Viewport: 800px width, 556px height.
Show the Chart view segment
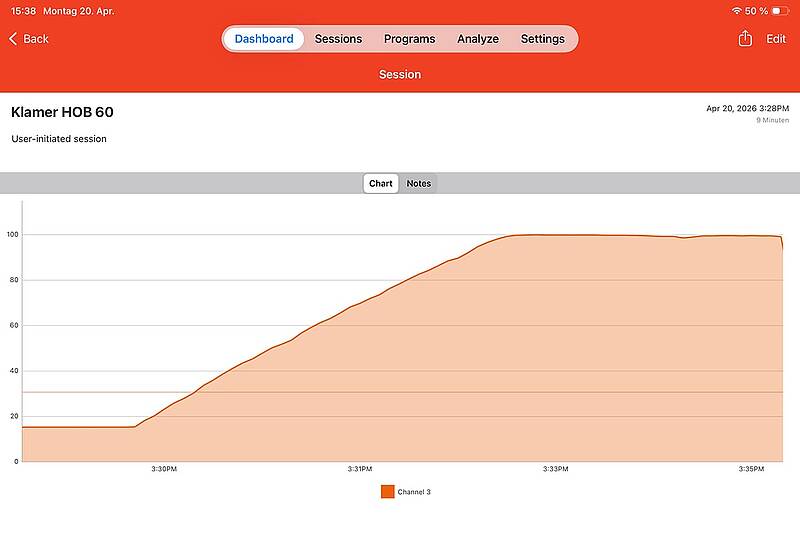(380, 183)
